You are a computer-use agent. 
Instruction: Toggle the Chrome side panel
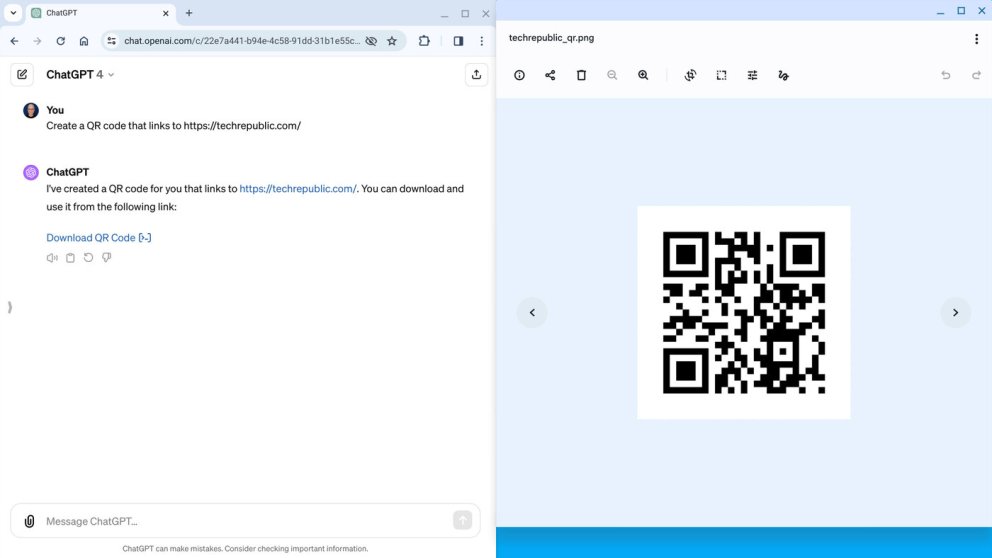[458, 41]
